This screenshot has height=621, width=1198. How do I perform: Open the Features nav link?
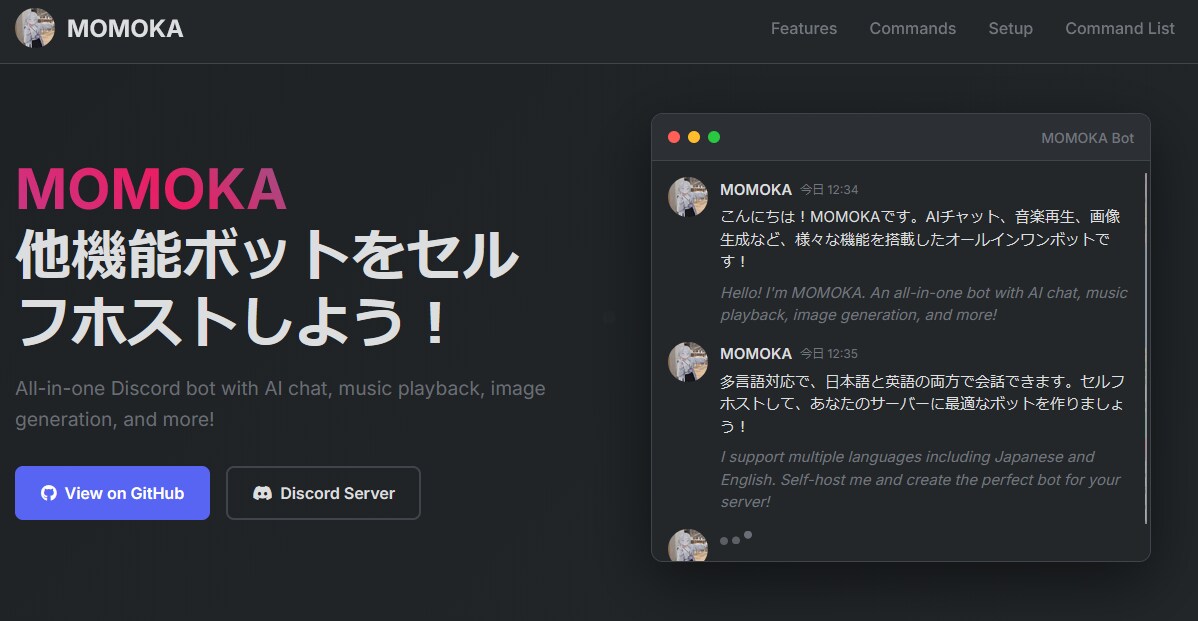click(804, 28)
